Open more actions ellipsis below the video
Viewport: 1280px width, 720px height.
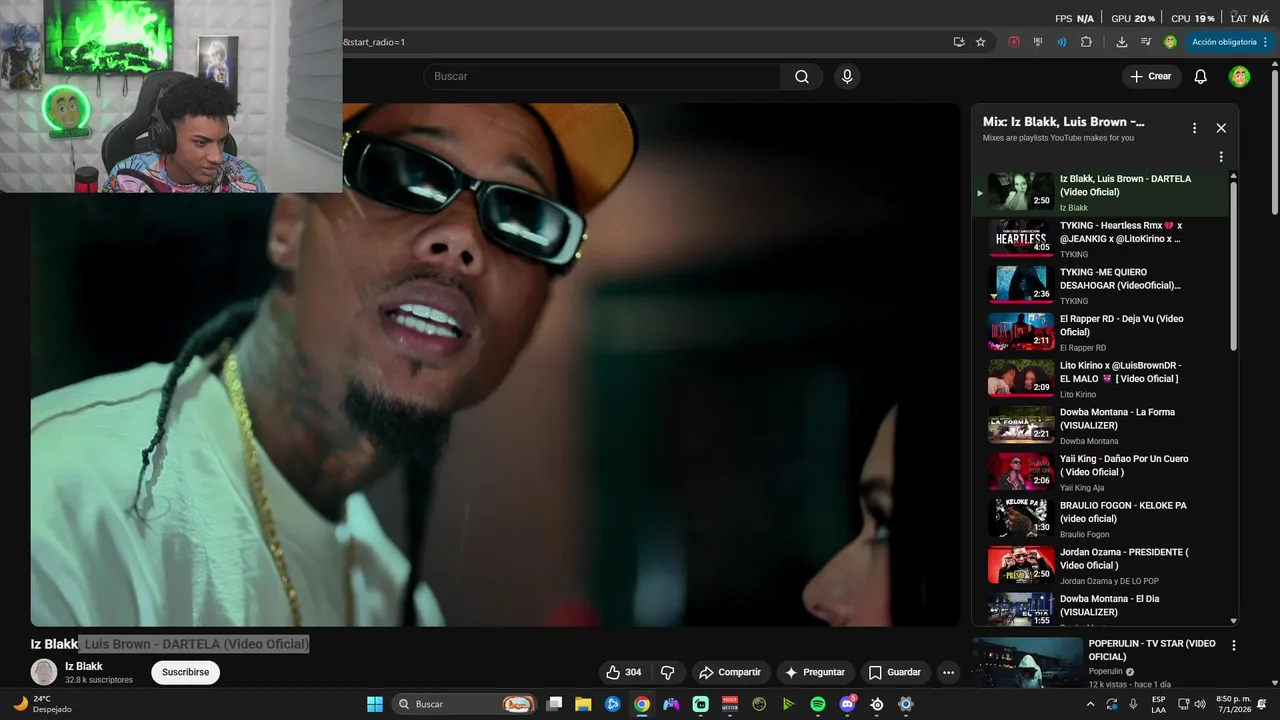[948, 672]
